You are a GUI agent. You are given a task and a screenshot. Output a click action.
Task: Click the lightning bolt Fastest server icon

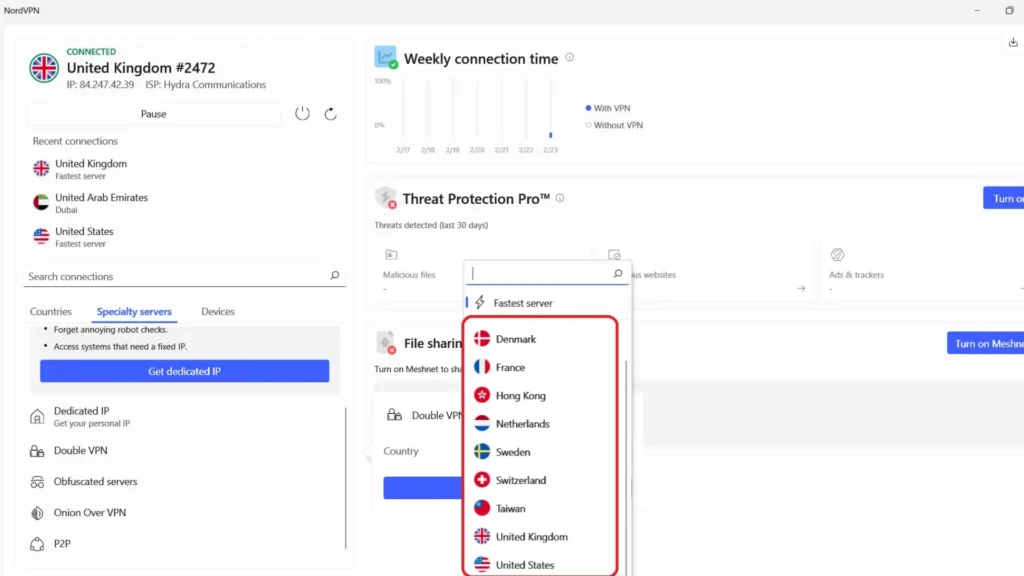pos(480,302)
